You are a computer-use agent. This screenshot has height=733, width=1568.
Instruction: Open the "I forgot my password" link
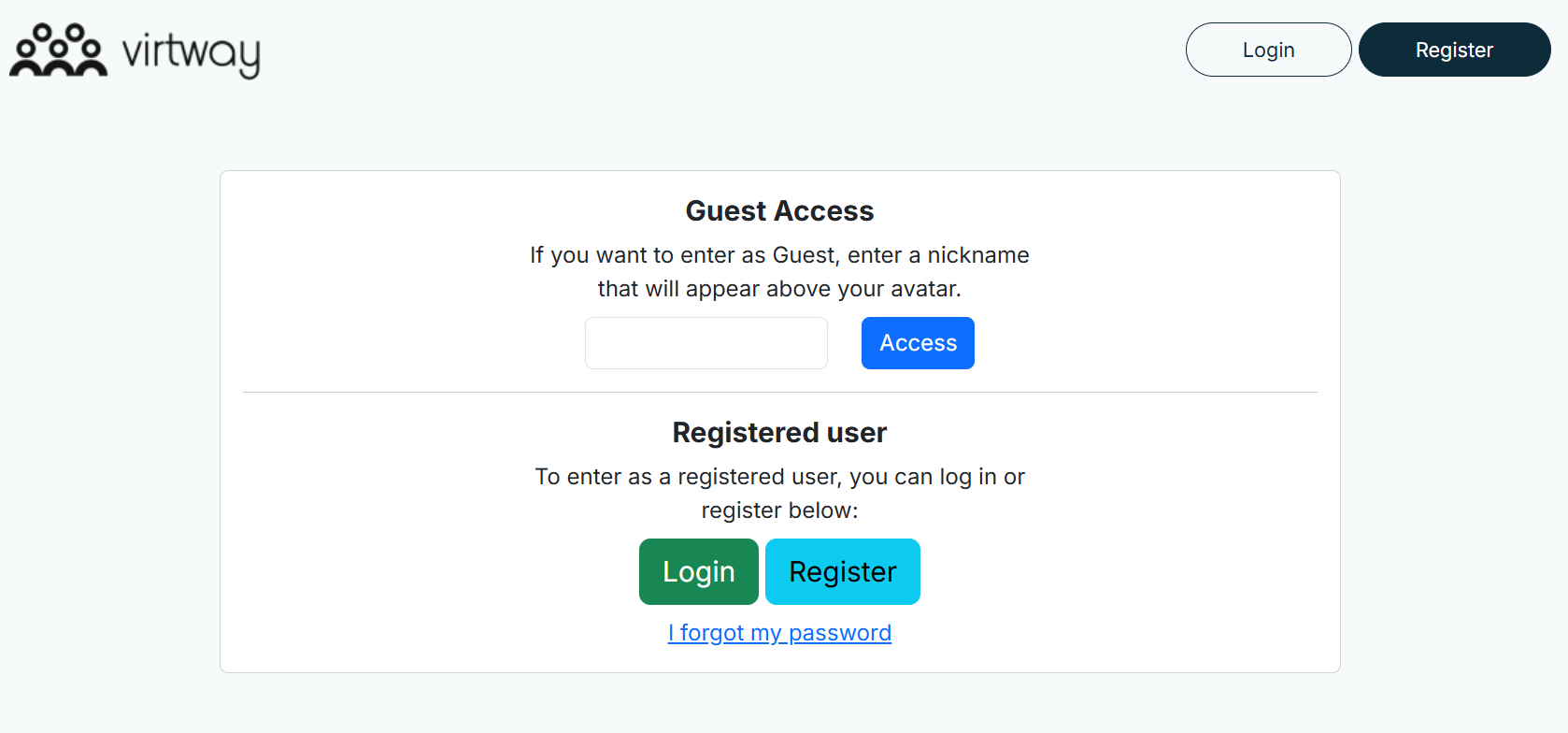click(x=779, y=633)
